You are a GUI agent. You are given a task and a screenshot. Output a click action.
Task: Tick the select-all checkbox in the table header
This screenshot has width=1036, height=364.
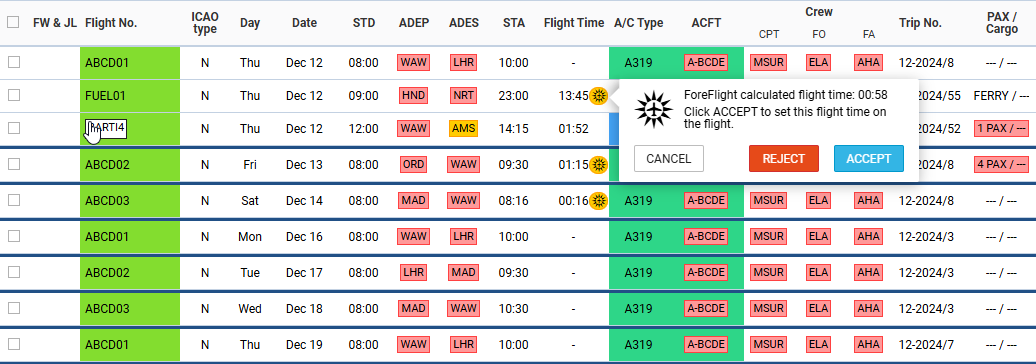tap(13, 22)
